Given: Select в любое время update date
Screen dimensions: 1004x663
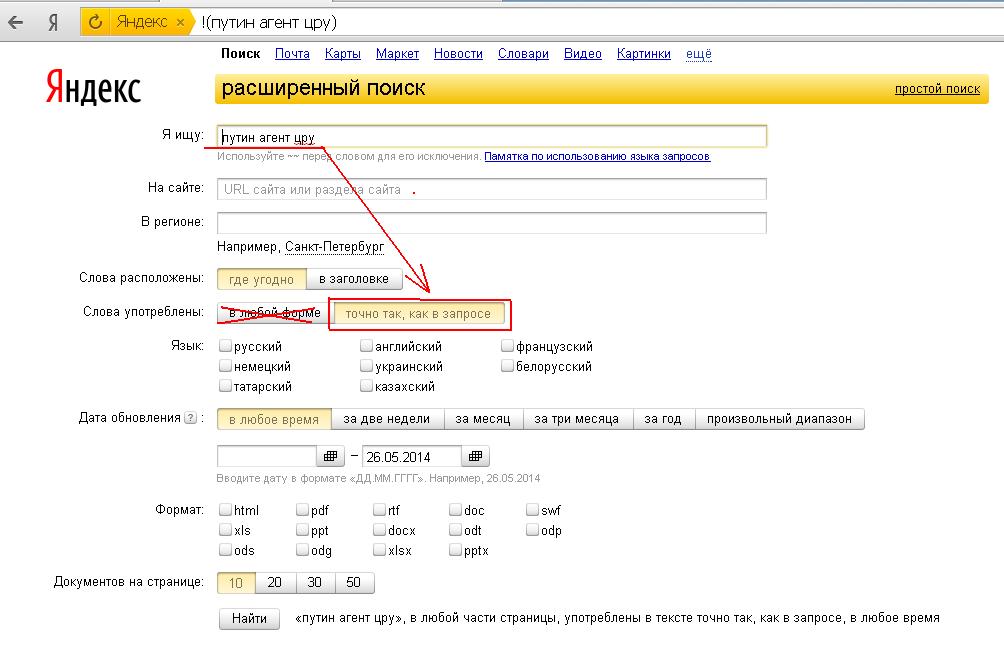Looking at the screenshot, I should pyautogui.click(x=274, y=420).
